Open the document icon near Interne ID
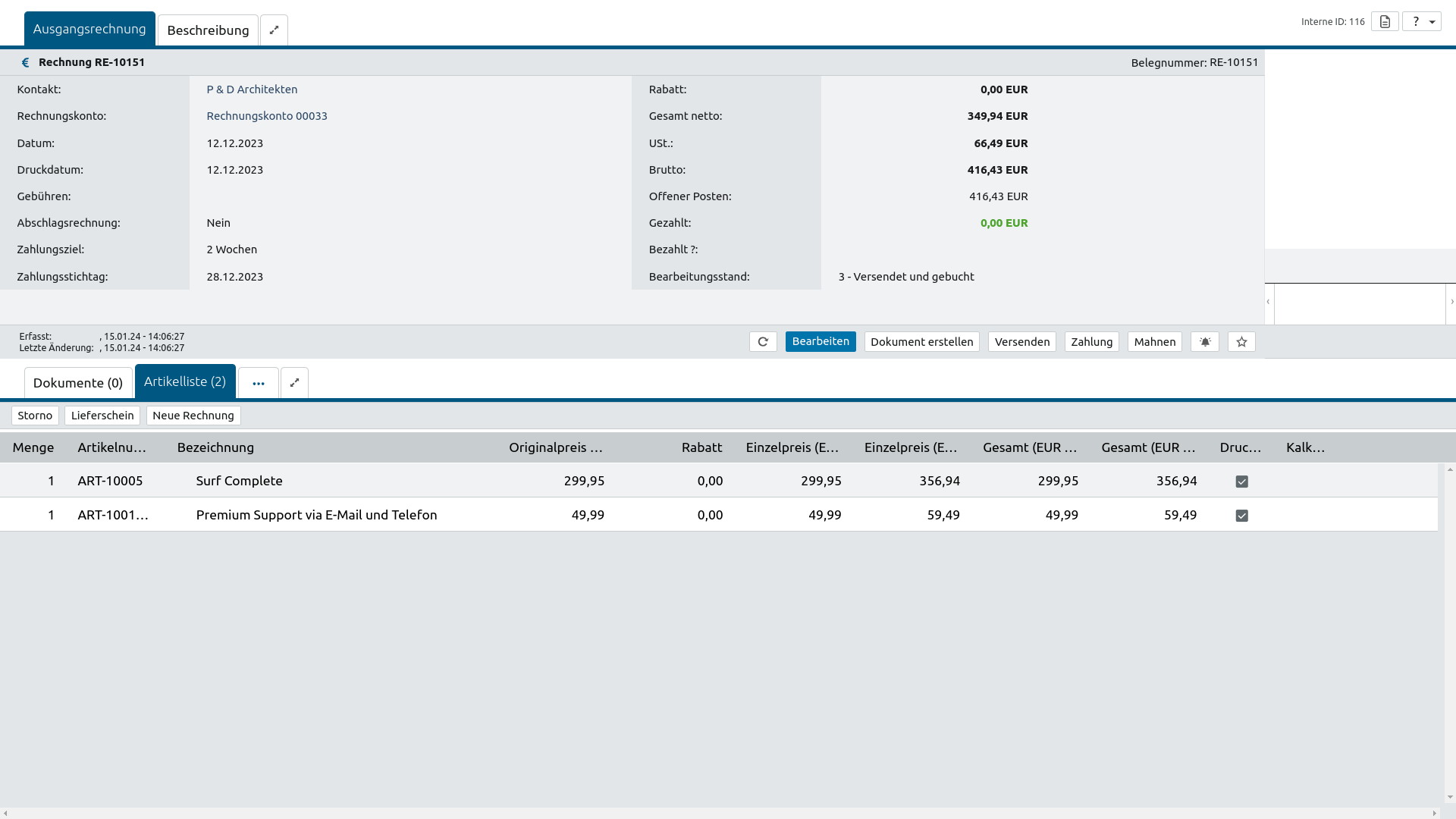Screen dimensions: 1456x819 1385,21
